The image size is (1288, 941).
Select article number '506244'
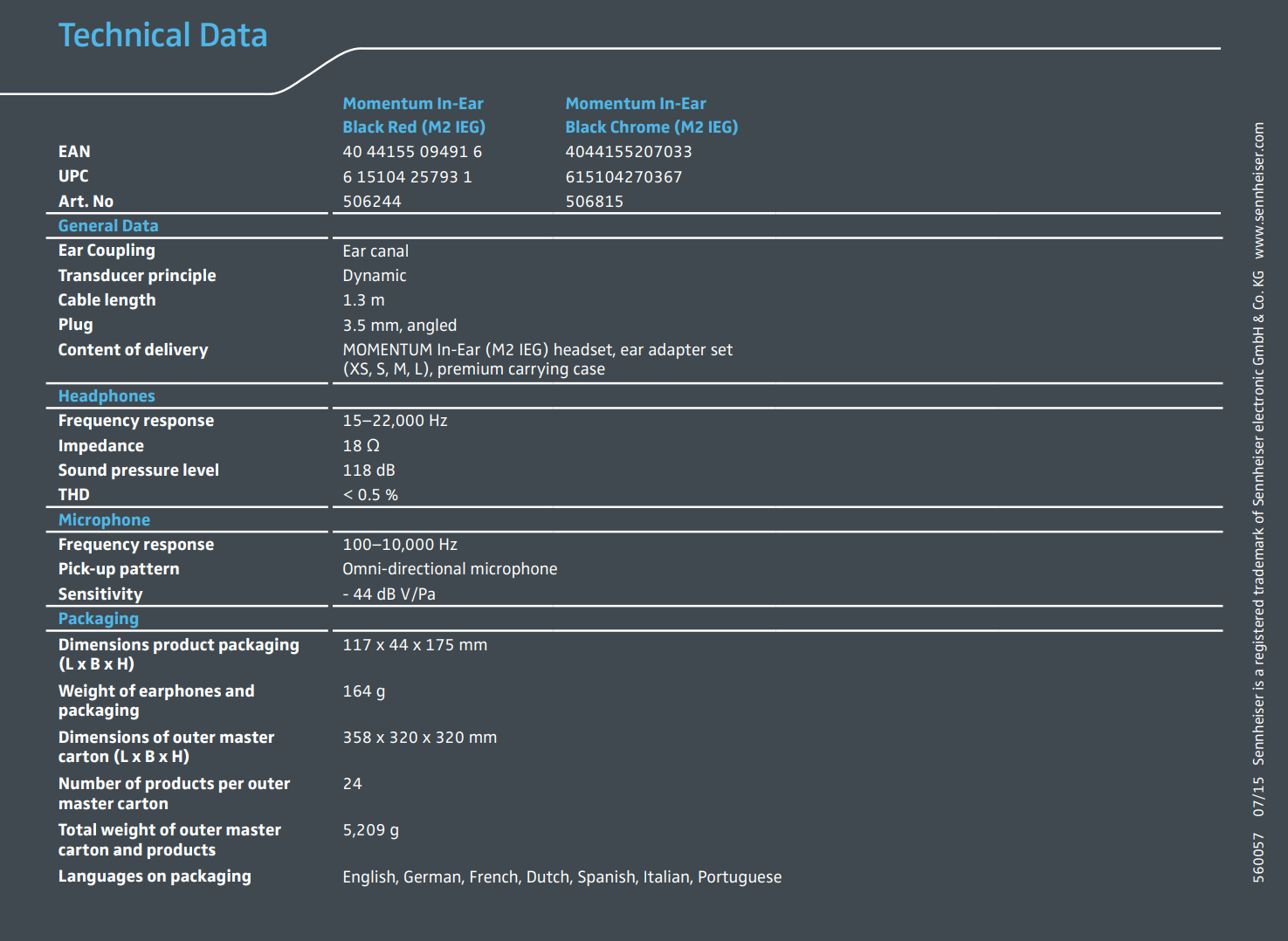coord(372,202)
